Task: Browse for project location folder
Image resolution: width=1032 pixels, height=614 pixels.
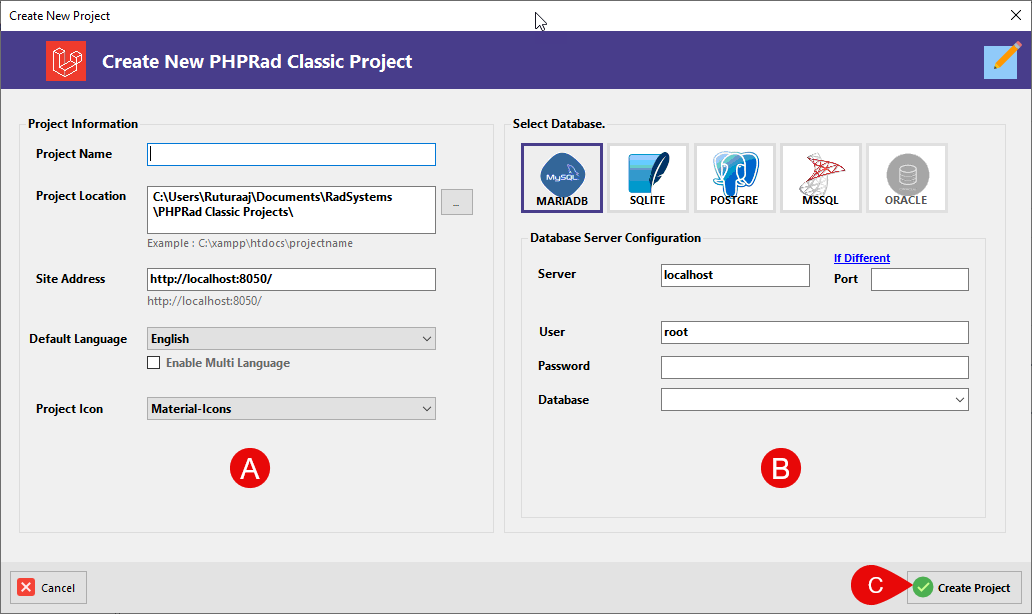Action: click(457, 202)
